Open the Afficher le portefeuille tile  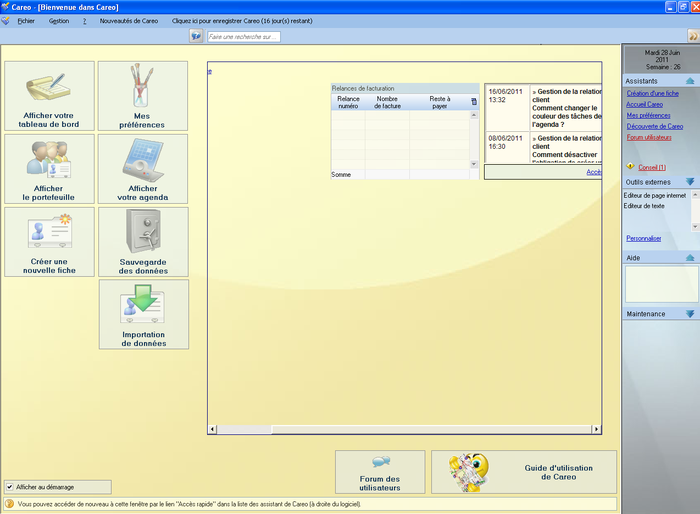(50, 169)
